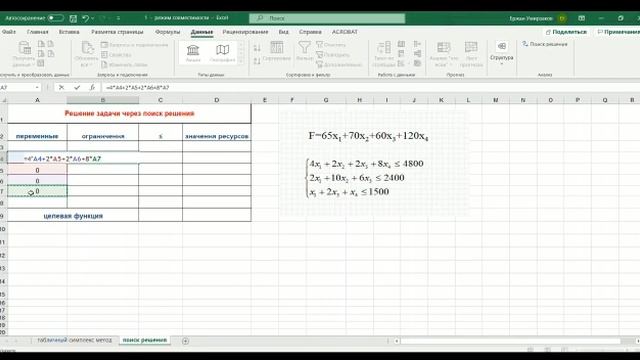Open ribbon display options icon
Screen dimensions: 640x360
582,18
